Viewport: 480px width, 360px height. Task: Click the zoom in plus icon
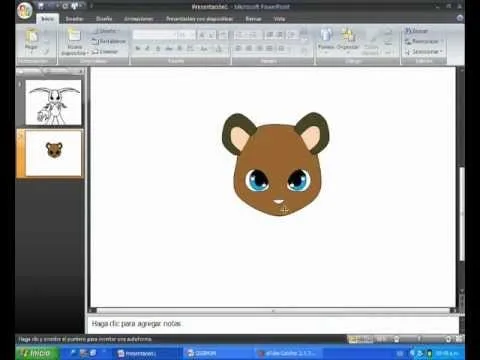pyautogui.click(x=448, y=339)
